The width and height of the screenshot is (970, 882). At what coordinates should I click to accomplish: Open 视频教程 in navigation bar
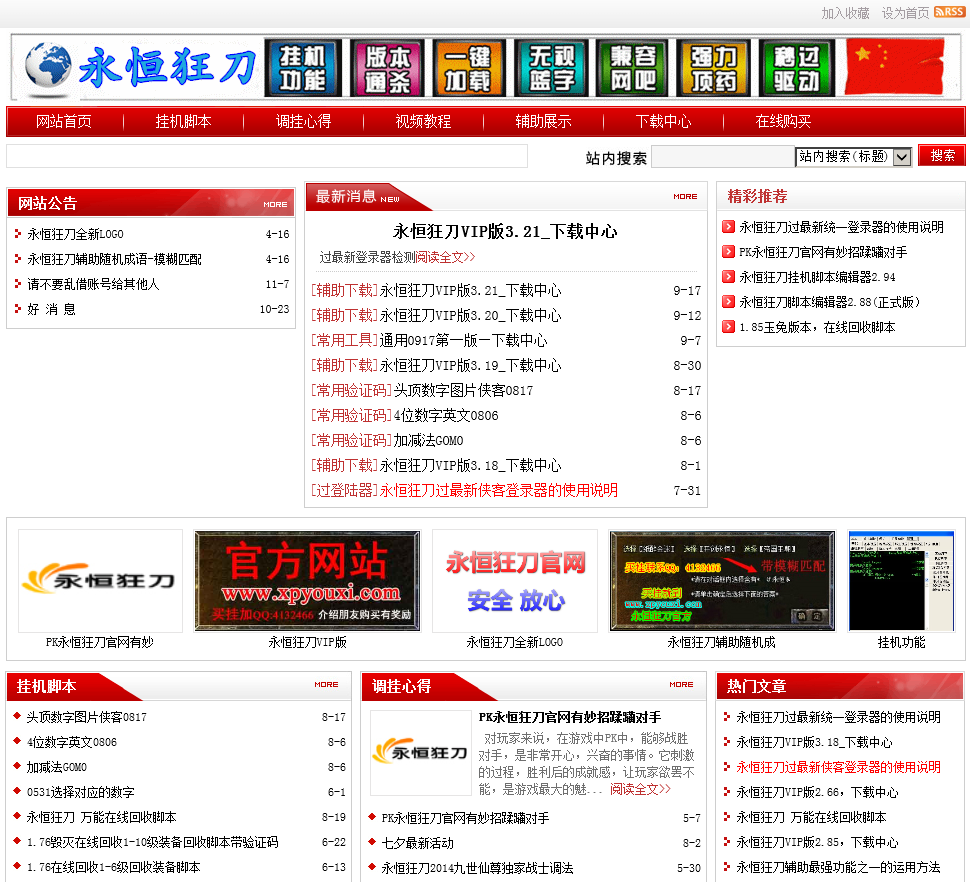424,121
